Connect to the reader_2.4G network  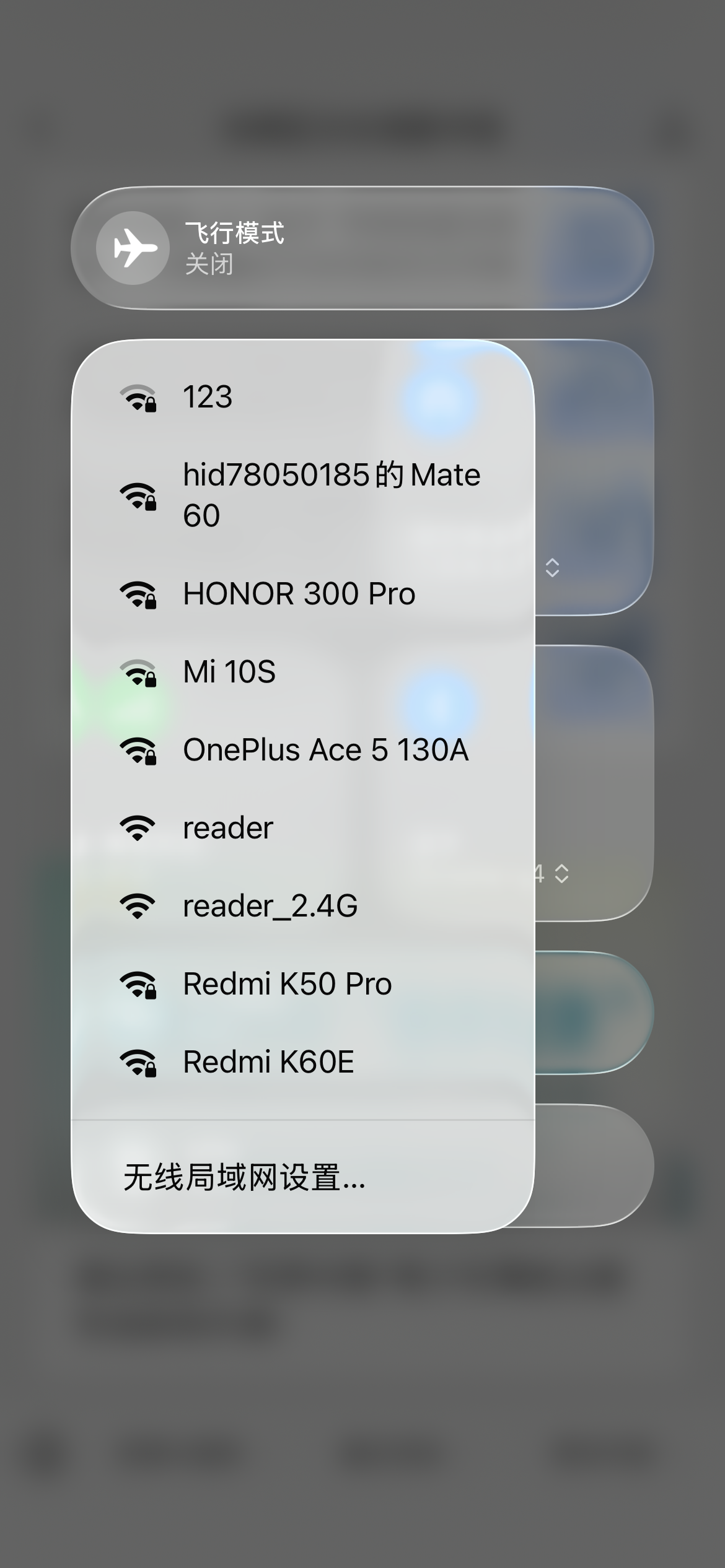point(303,906)
